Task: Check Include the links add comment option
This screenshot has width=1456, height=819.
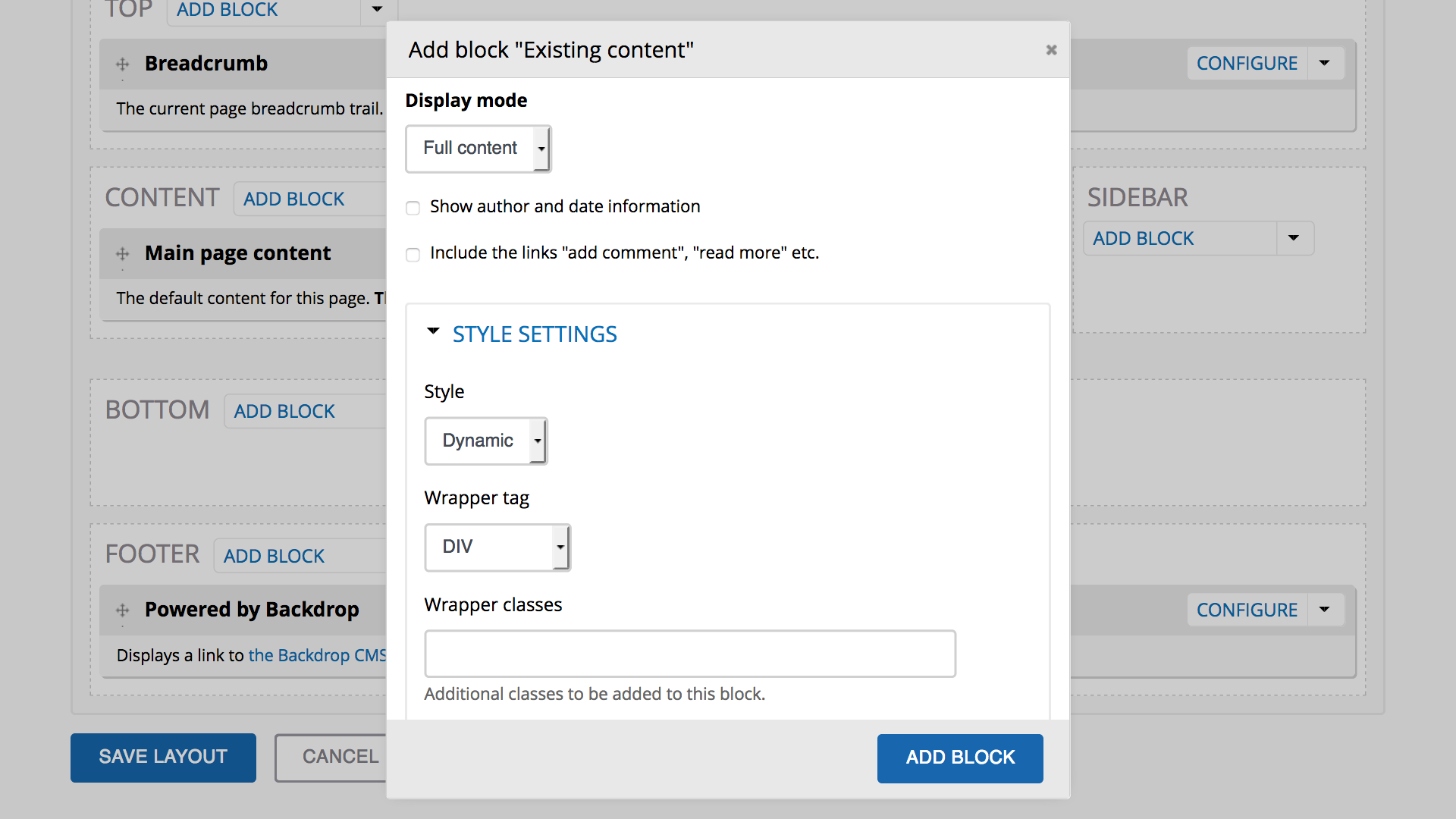Action: point(413,254)
